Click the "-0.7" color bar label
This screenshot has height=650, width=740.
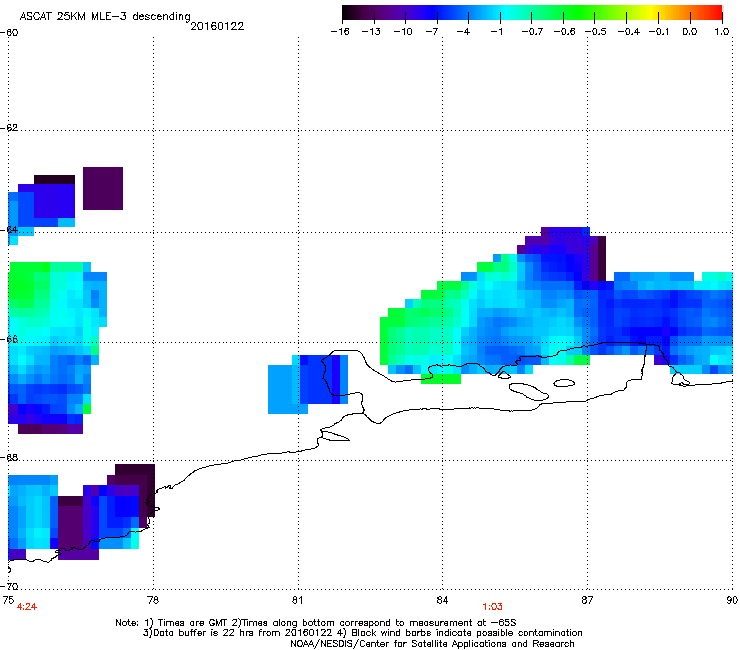532,32
